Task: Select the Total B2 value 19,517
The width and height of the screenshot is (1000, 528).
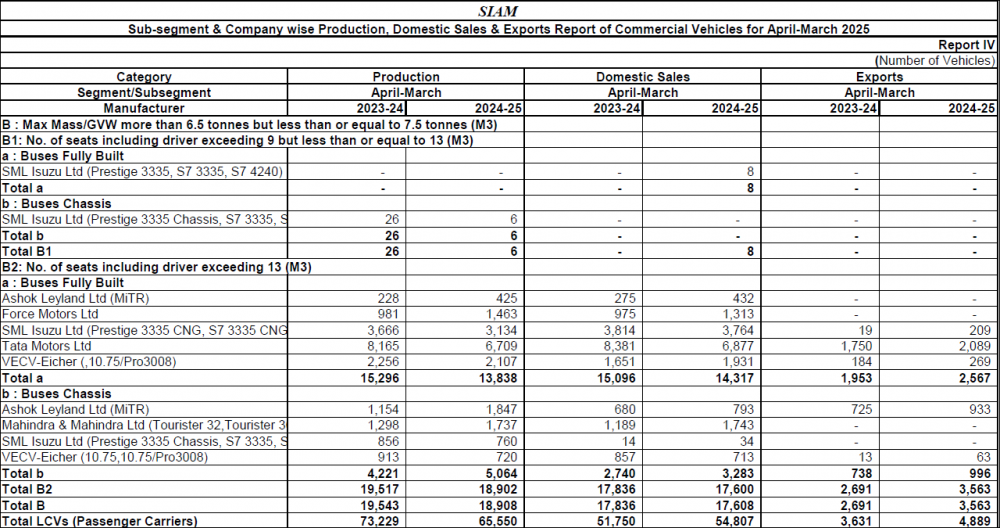Action: tap(380, 489)
